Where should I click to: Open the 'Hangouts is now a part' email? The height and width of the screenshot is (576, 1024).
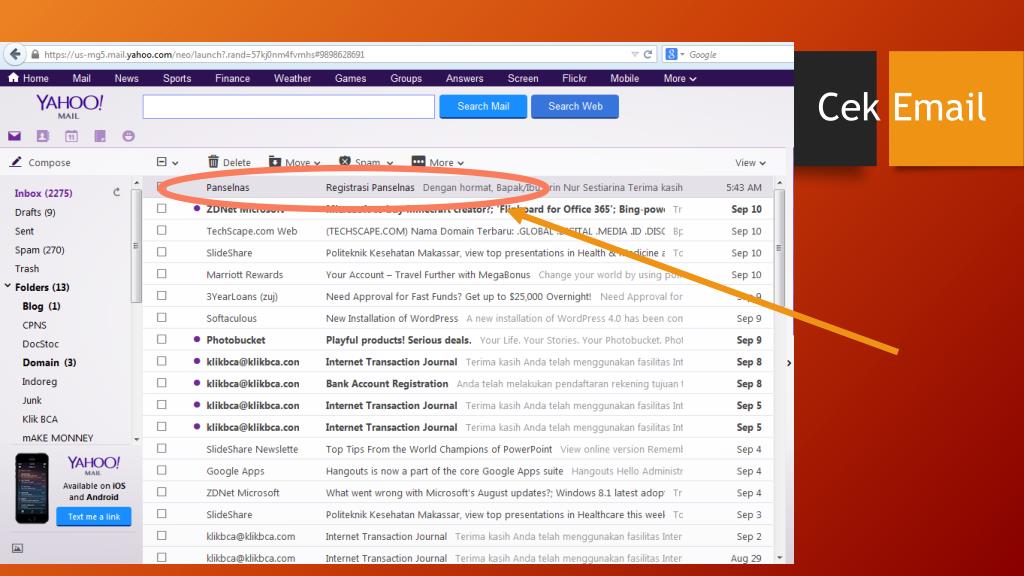tap(457, 471)
